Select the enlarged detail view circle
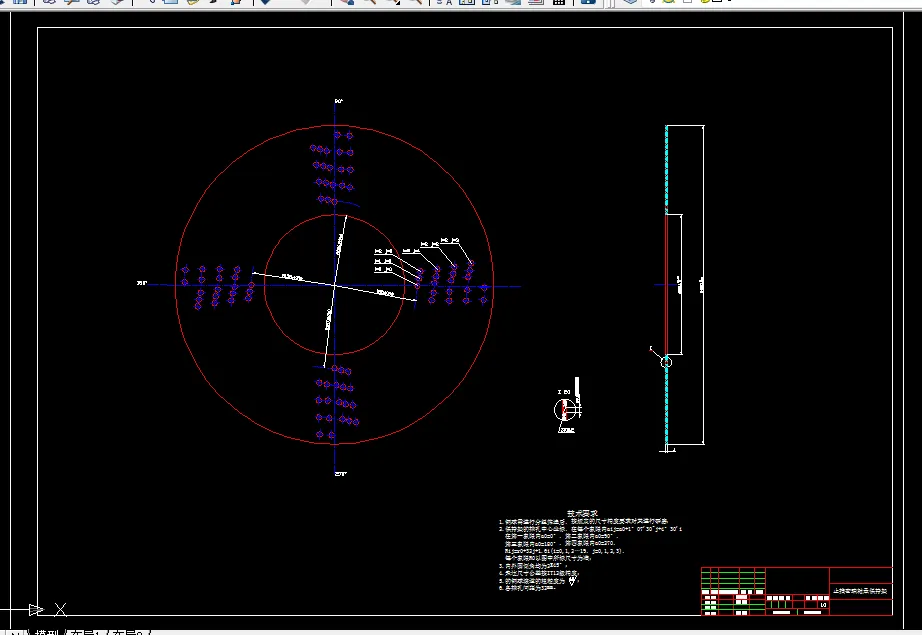 [563, 409]
